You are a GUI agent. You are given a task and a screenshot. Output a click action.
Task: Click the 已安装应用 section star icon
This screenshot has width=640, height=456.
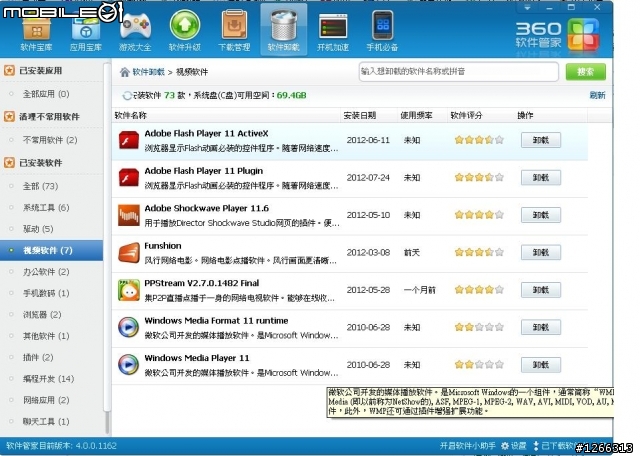[x=9, y=70]
